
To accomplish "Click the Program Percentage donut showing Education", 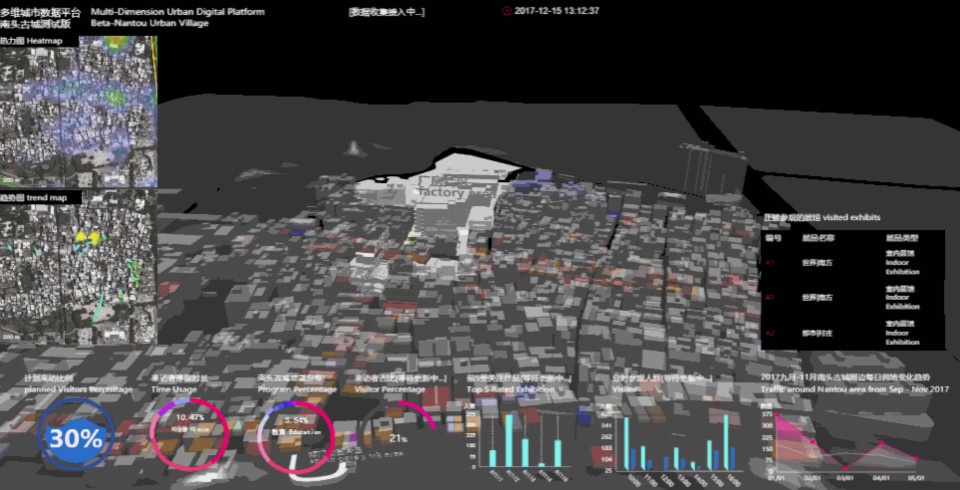I will [295, 436].
